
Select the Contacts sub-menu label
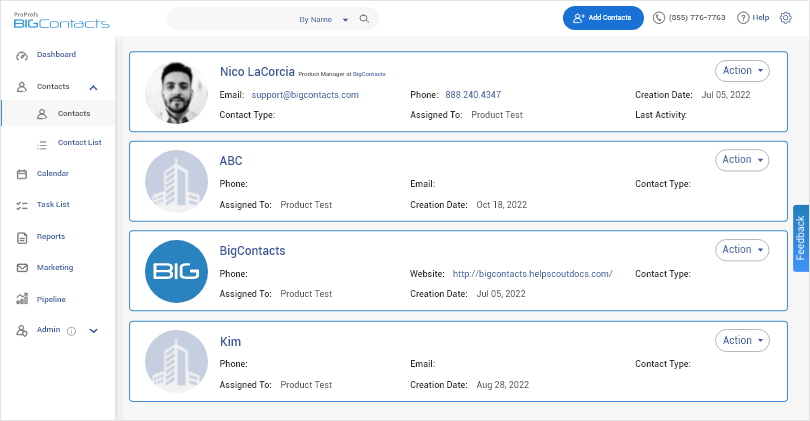click(x=74, y=113)
